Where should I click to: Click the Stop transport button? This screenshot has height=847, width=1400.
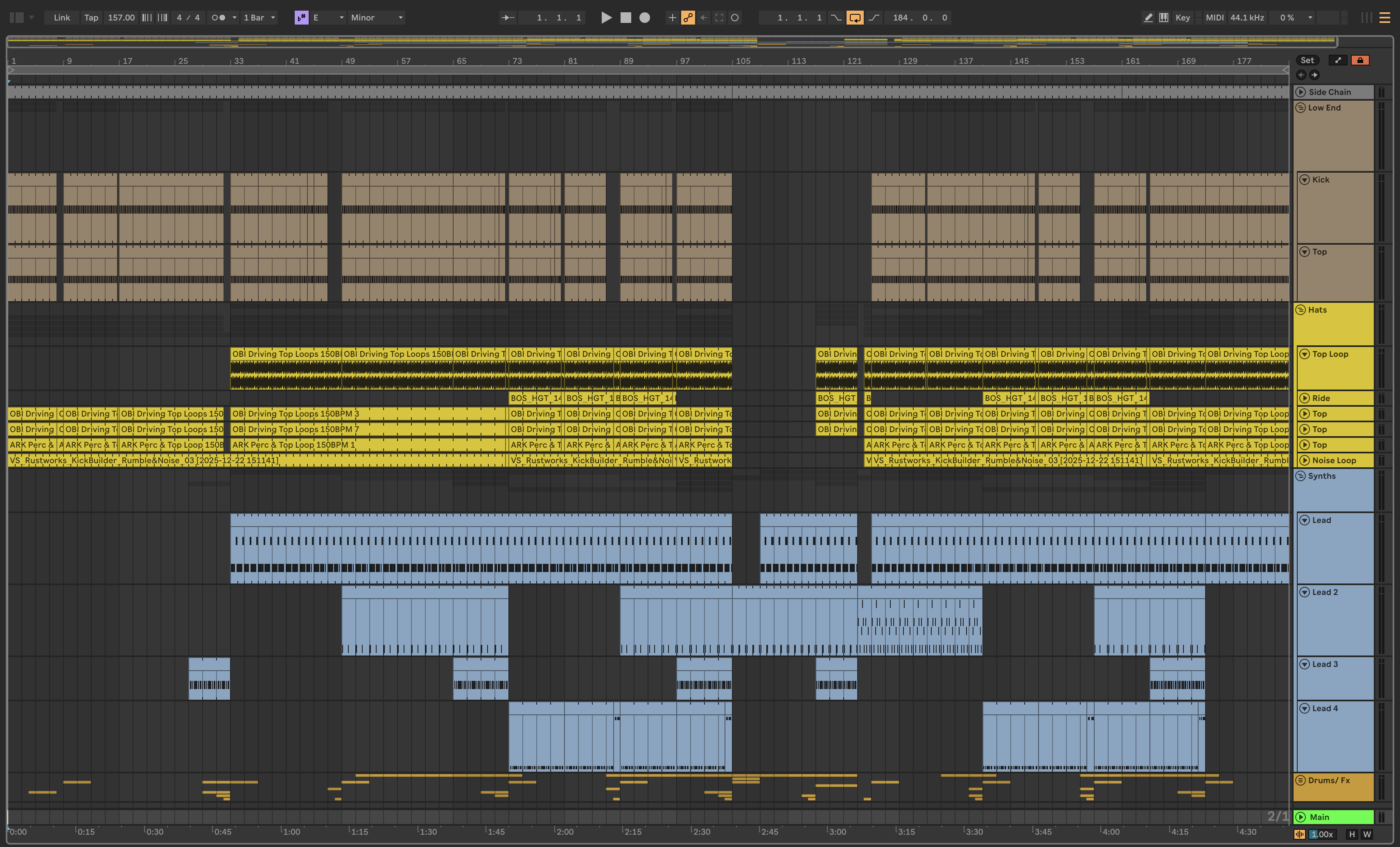625,18
